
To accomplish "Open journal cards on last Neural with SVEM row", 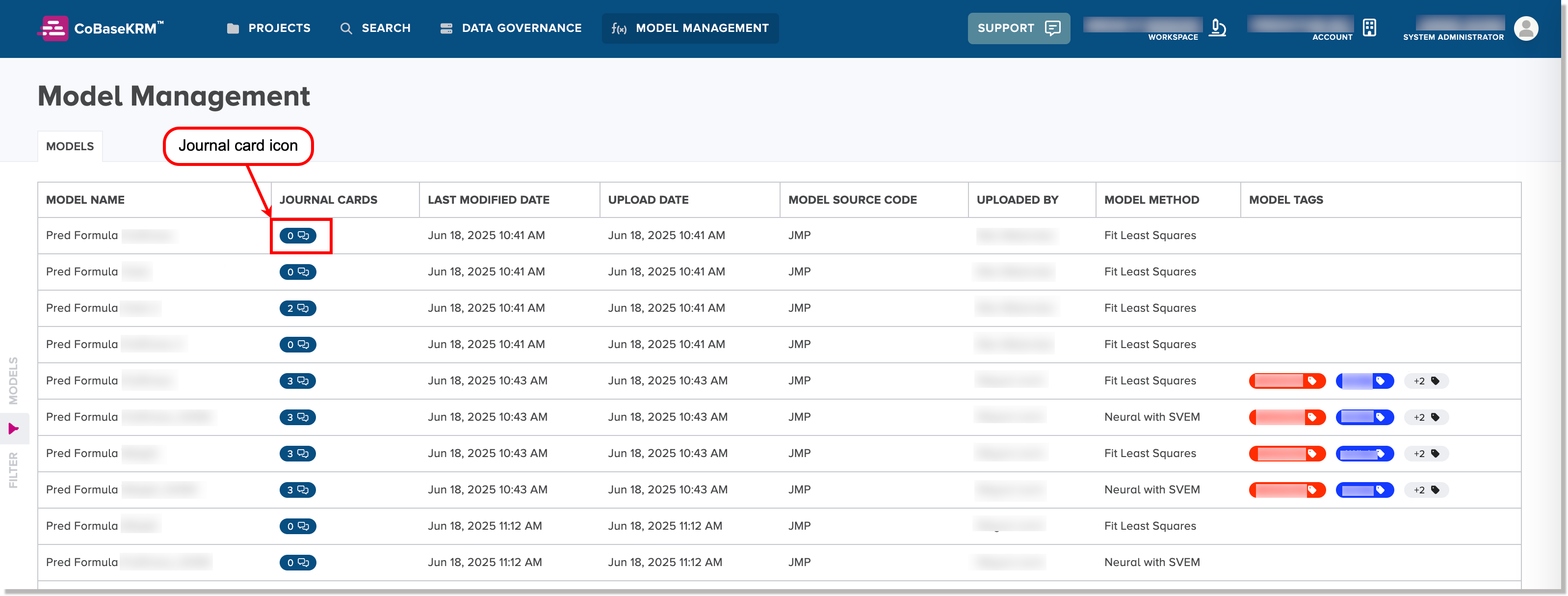I will tap(298, 563).
